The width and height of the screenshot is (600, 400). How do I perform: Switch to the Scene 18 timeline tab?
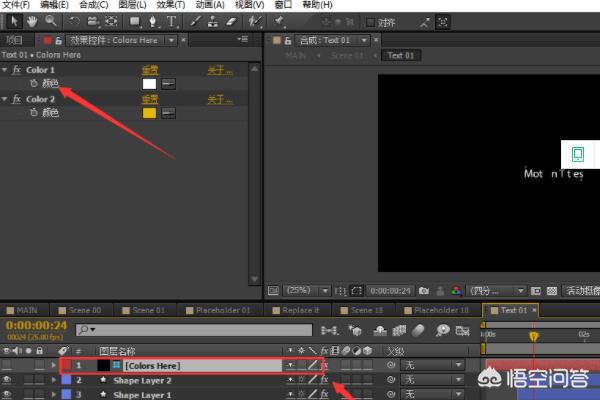coord(363,310)
